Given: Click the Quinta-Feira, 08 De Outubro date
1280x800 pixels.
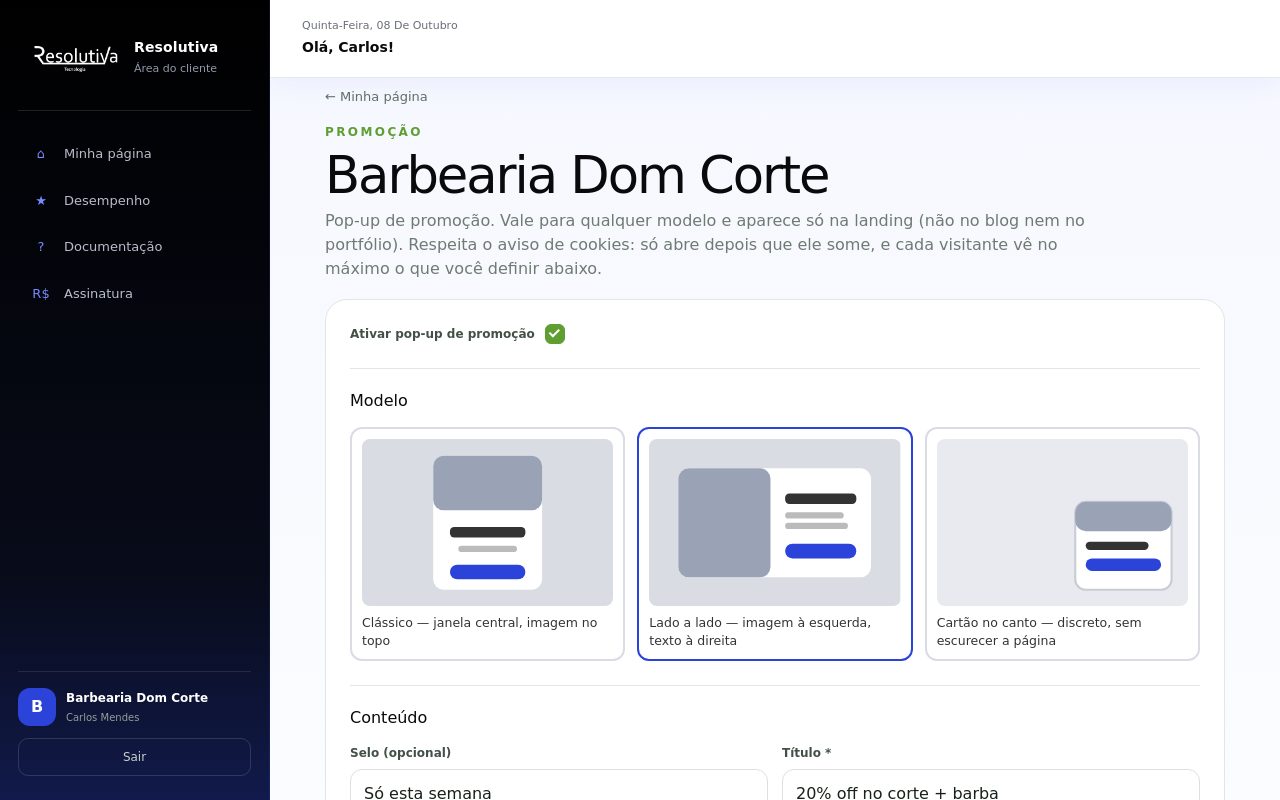Looking at the screenshot, I should (x=380, y=25).
